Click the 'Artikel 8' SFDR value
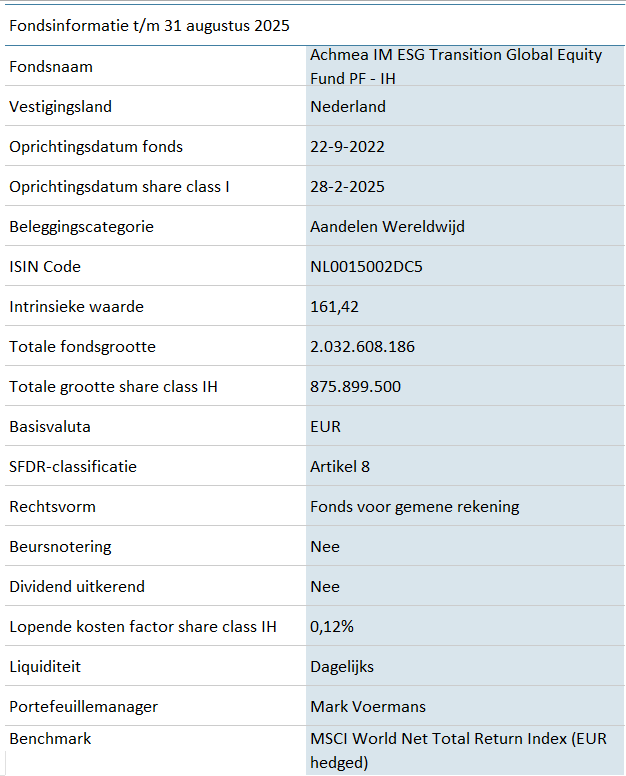This screenshot has height=776, width=626. point(340,467)
